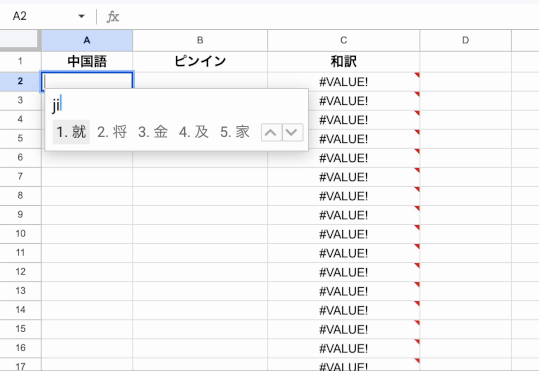Choose IME candidate 3. 金
This screenshot has width=539, height=371.
(153, 132)
